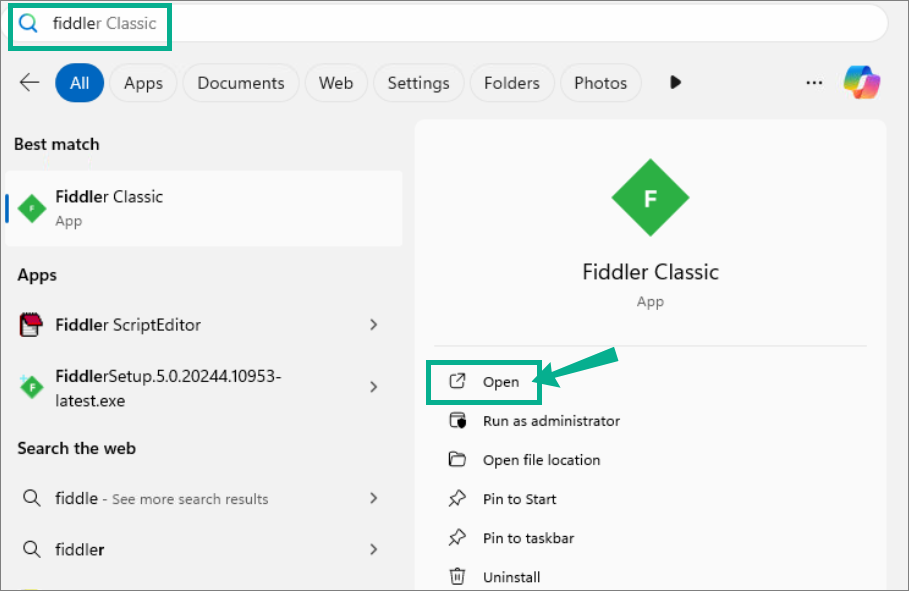Image resolution: width=909 pixels, height=591 pixels.
Task: Click the Fiddler ScriptEditor app icon
Action: (32, 325)
